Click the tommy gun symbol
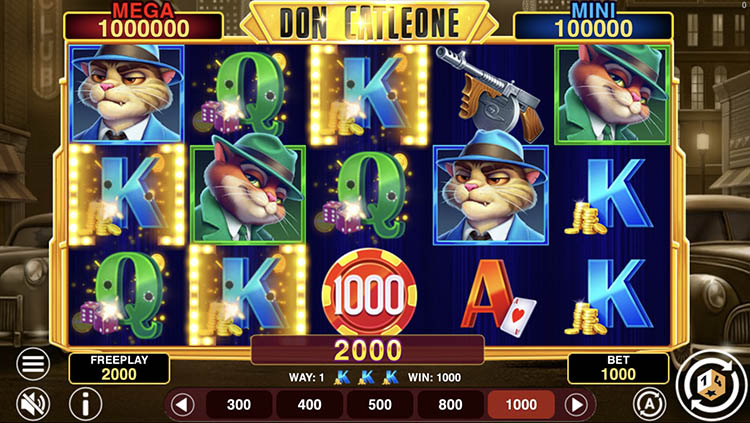This screenshot has width=750, height=423. [x=490, y=93]
